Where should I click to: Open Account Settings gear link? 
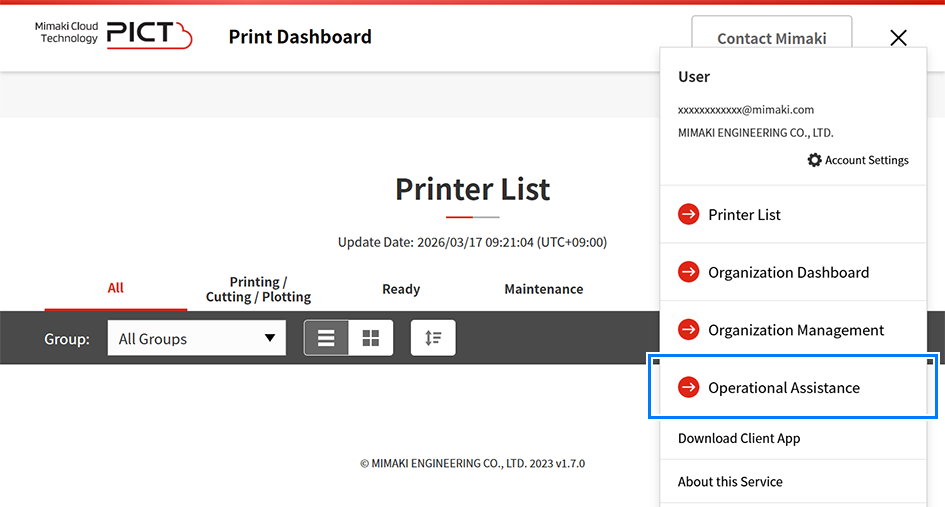[x=858, y=160]
